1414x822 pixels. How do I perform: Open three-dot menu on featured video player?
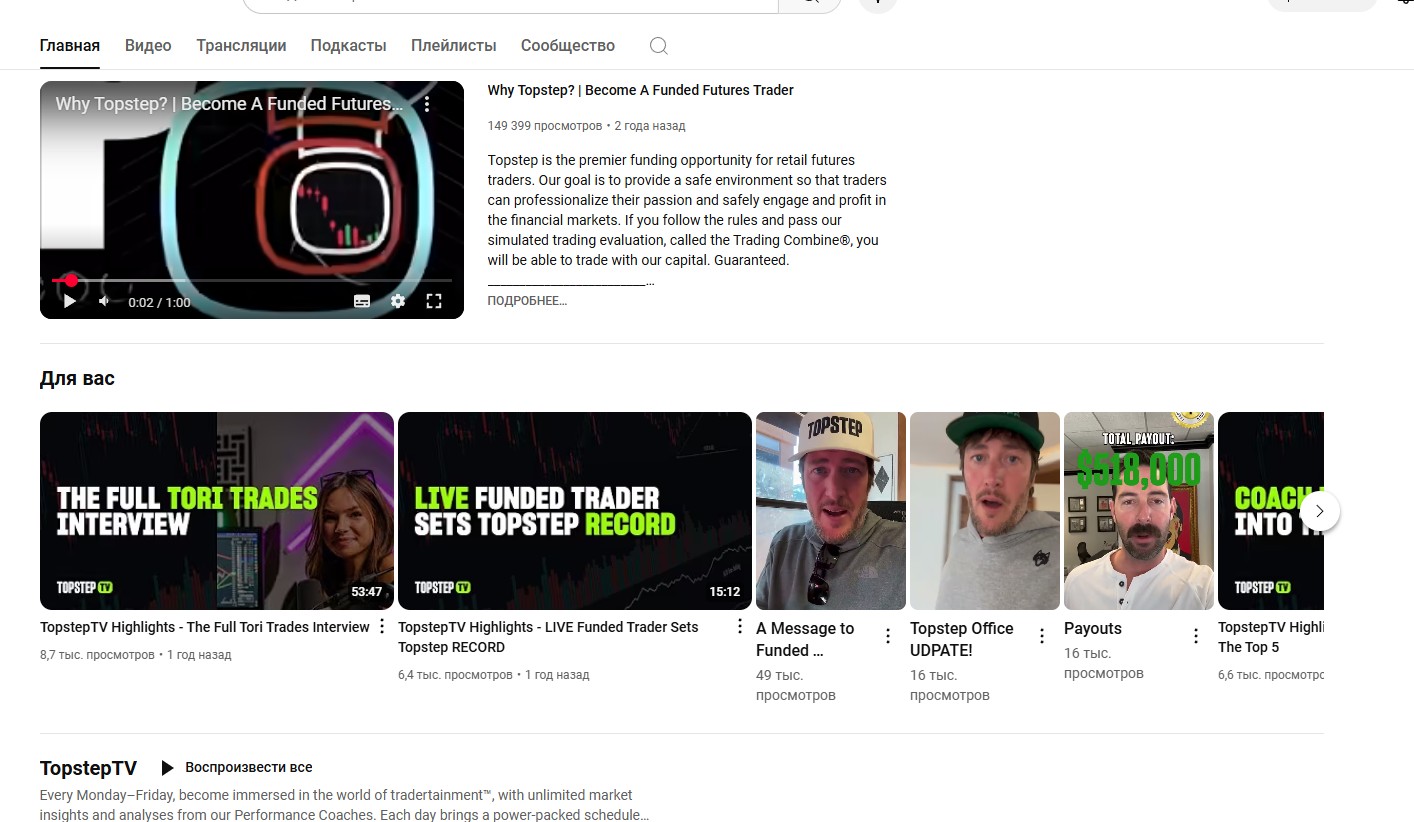[x=427, y=104]
